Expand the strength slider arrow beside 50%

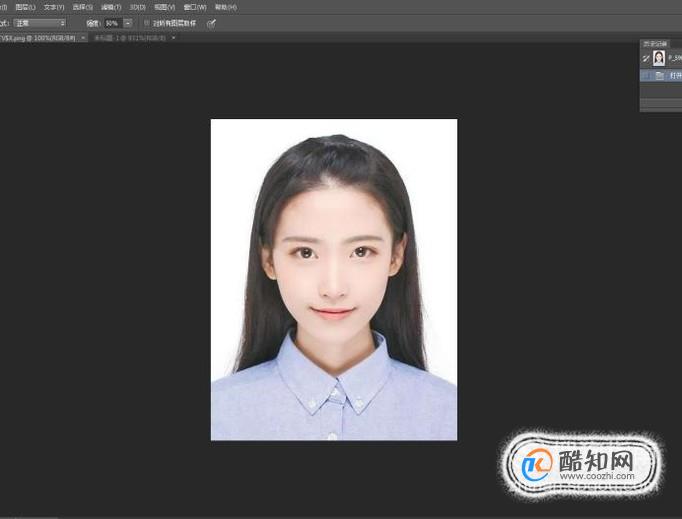pos(127,23)
